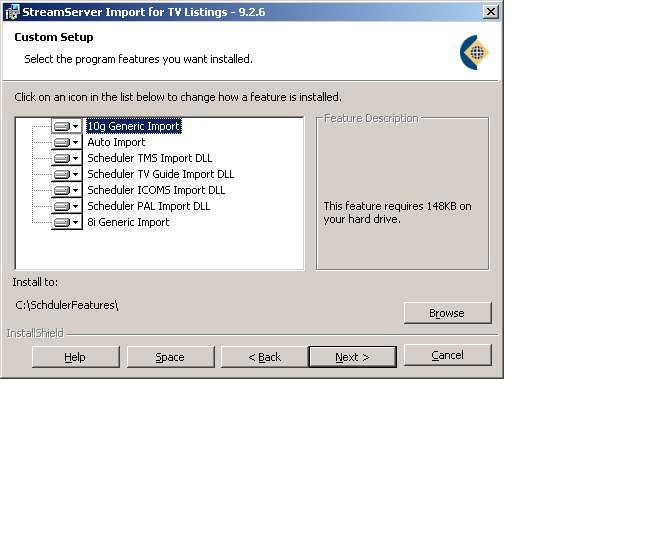Click the install path C:\SchdulerFeatures\
The height and width of the screenshot is (548, 650).
67,305
